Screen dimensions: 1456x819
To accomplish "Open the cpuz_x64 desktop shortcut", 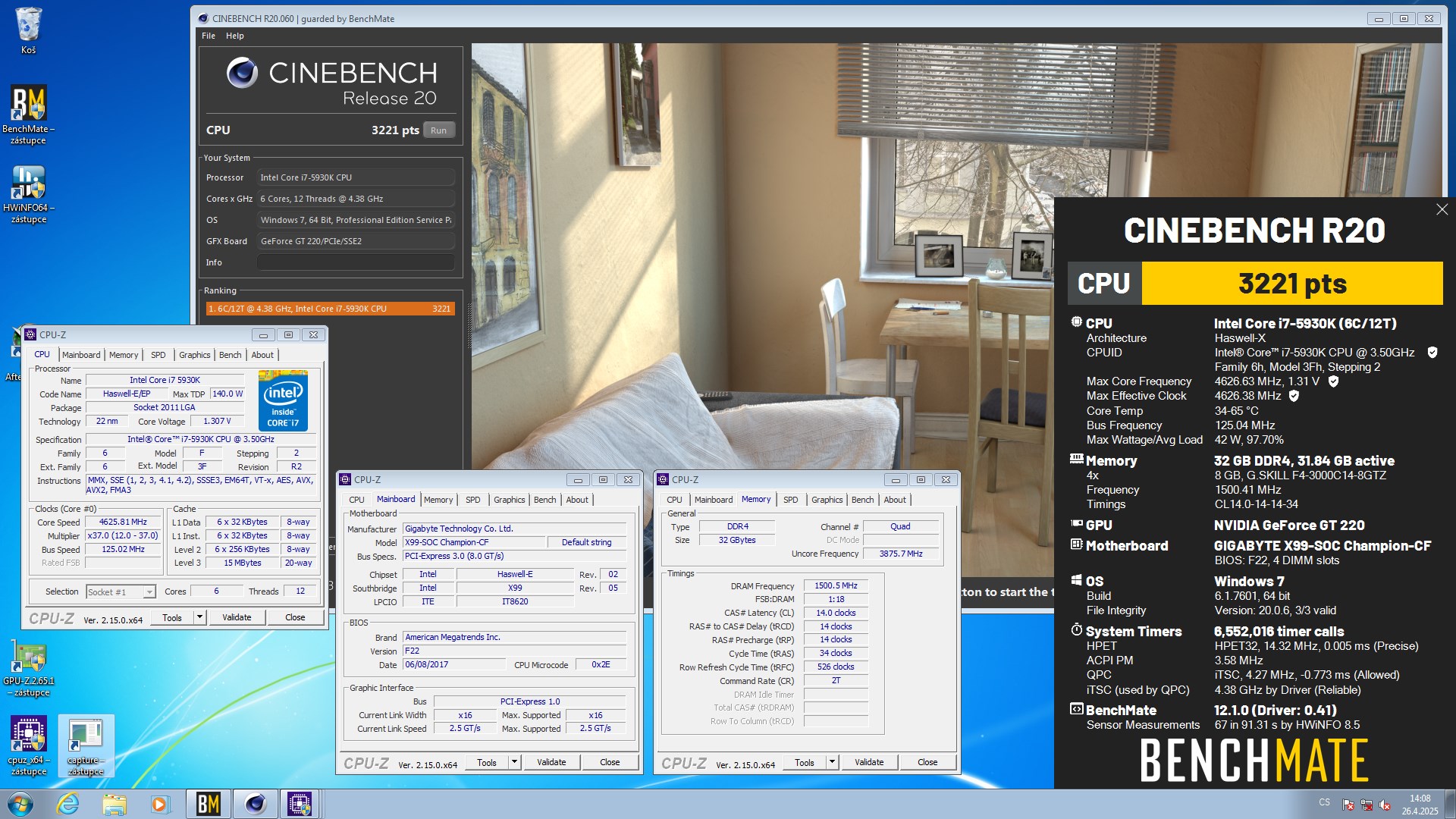I will (29, 745).
